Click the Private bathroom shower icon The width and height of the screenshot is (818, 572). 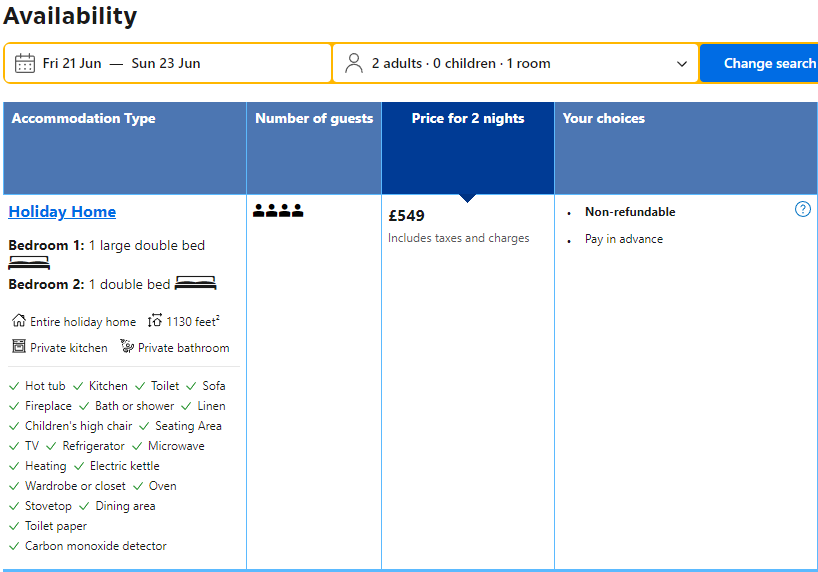(x=127, y=347)
